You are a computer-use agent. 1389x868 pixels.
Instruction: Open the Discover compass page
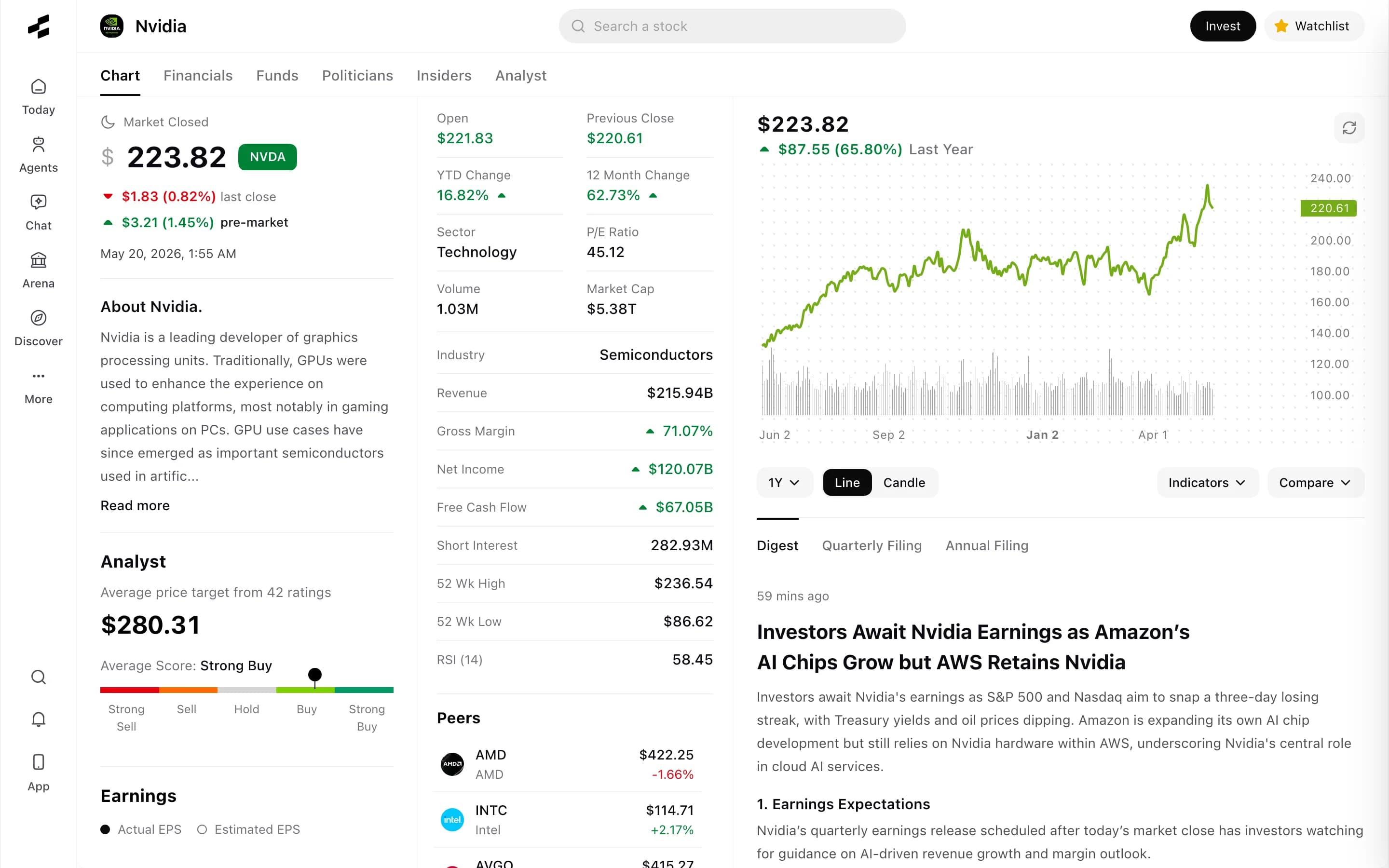(x=39, y=329)
